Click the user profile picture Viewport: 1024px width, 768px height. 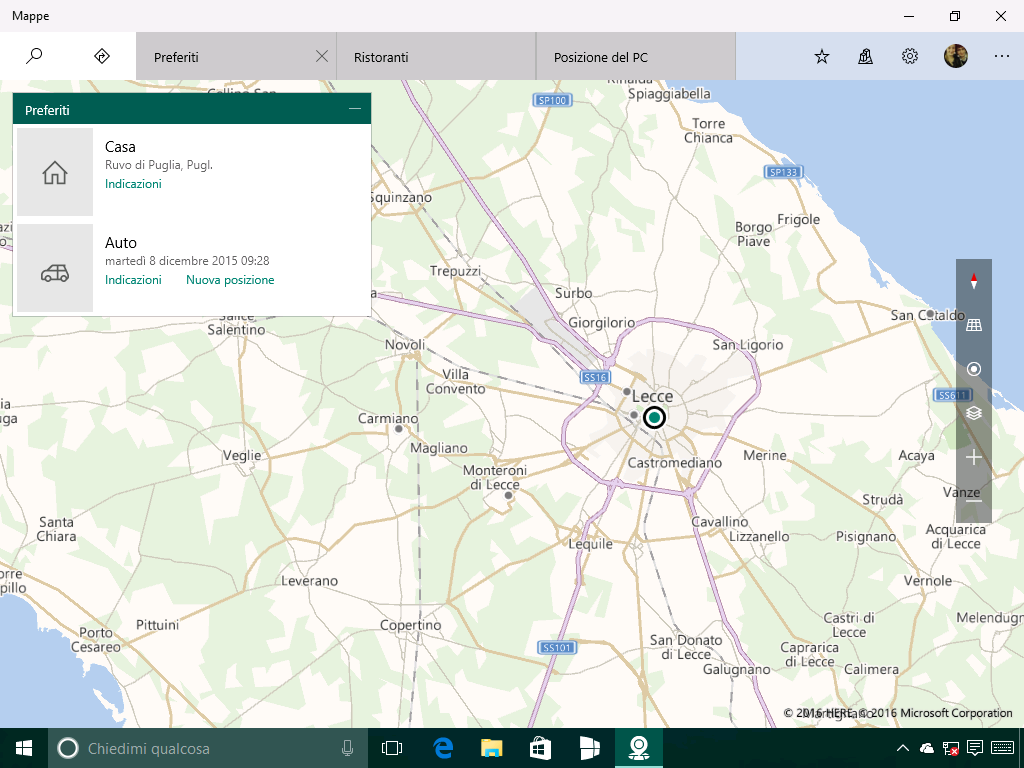point(955,56)
